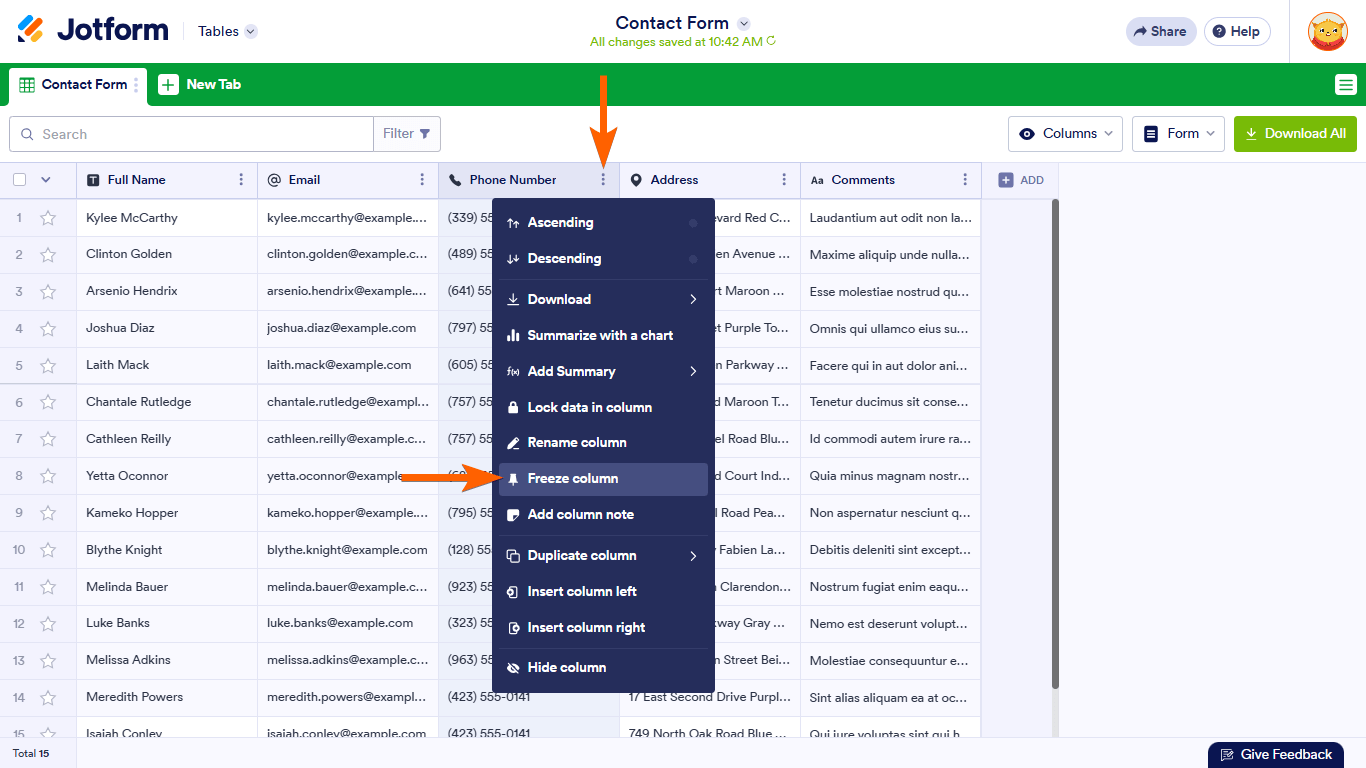Click Contact Form tab options dots

click(x=137, y=85)
